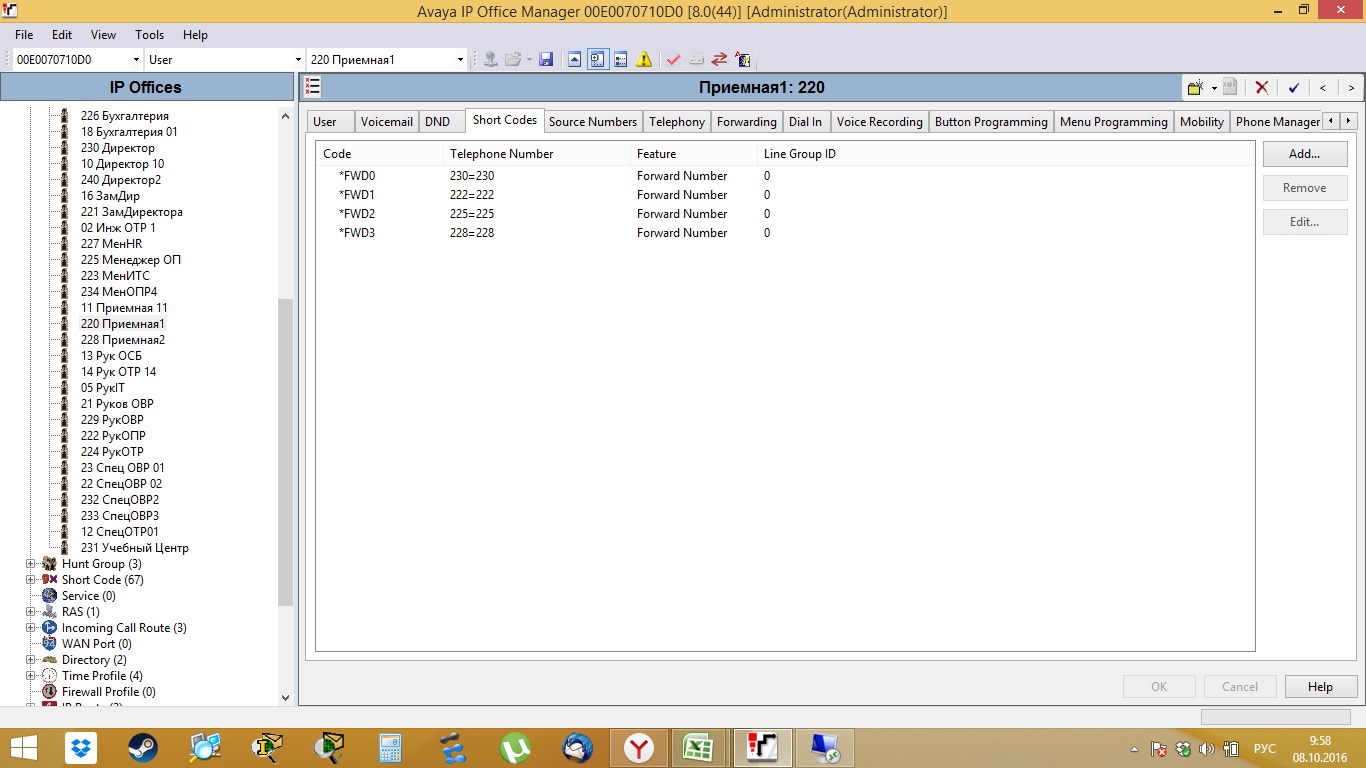
Task: Click the Code column header
Action: coord(379,154)
